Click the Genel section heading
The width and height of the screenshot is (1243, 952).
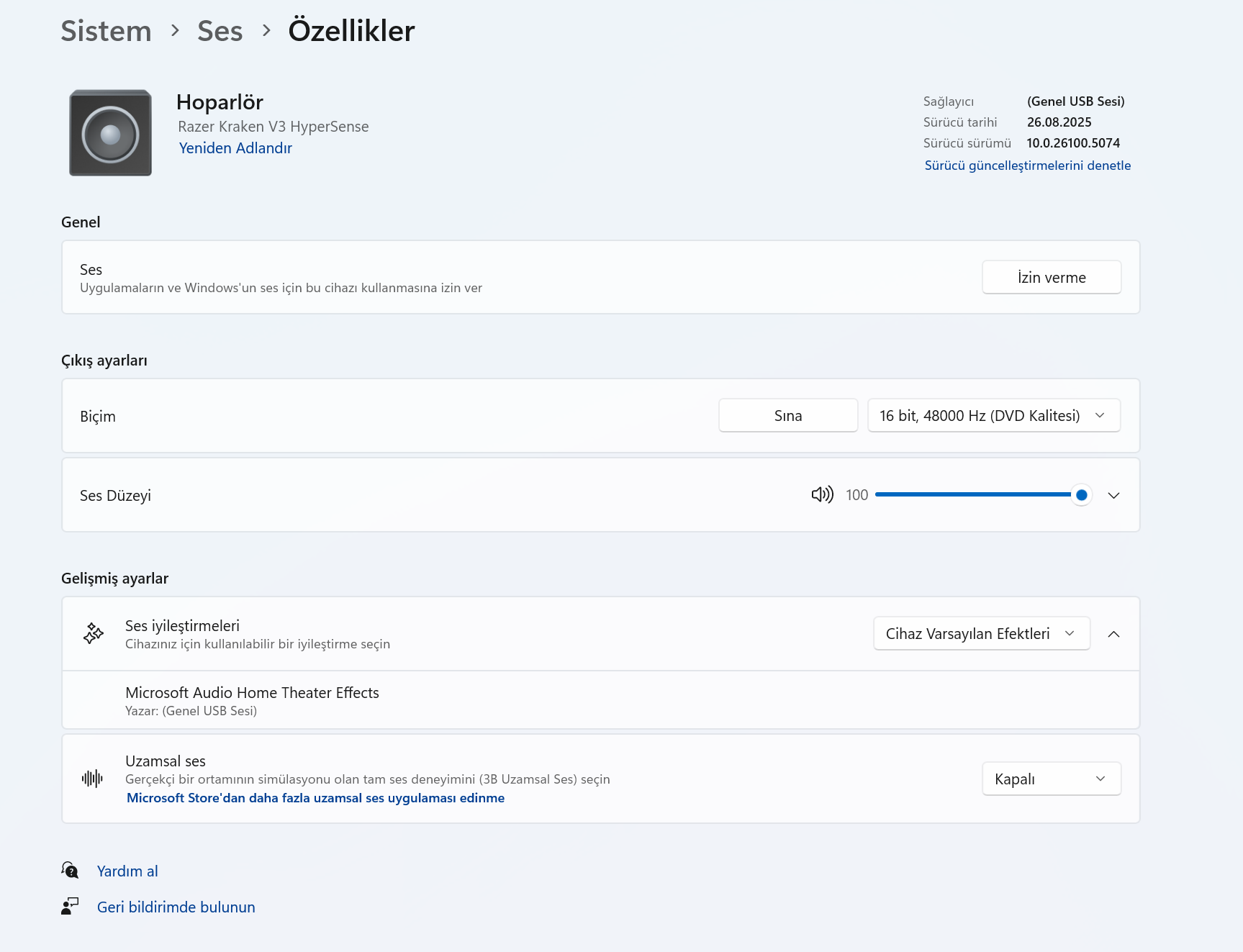click(81, 222)
